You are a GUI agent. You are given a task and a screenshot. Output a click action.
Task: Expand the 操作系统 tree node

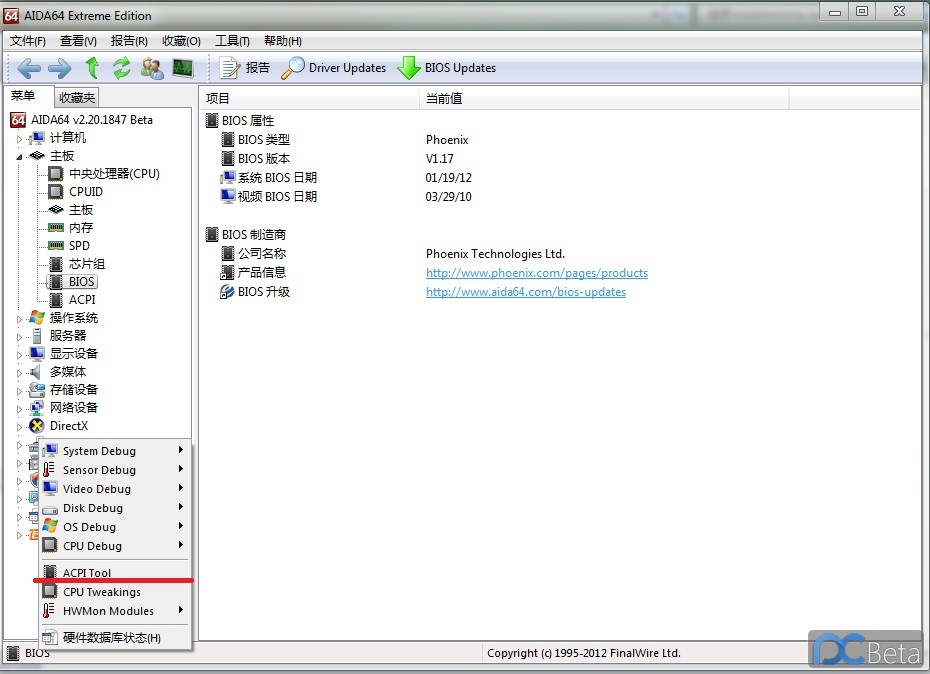click(x=19, y=319)
